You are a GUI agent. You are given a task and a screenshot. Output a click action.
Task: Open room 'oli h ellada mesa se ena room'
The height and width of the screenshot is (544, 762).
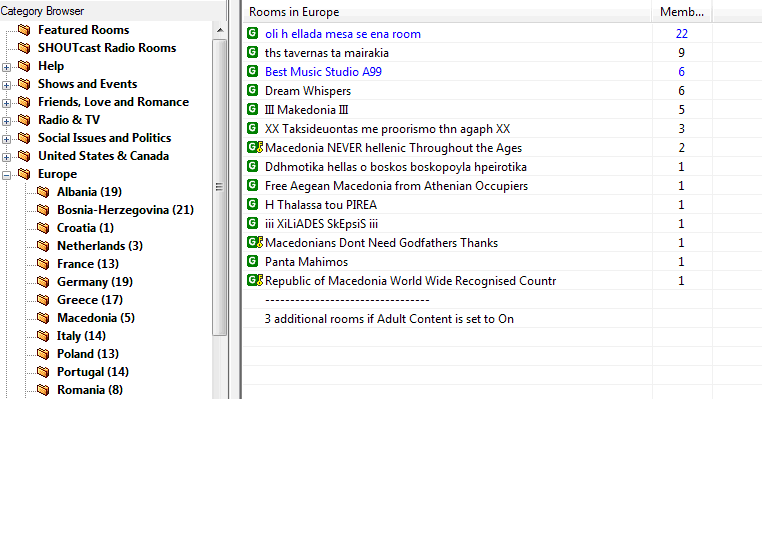pyautogui.click(x=343, y=34)
